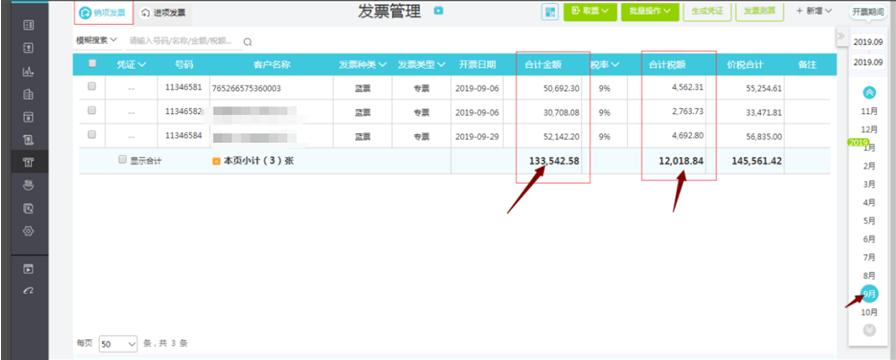Click the video icon beside 发票管理 title
The width and height of the screenshot is (896, 360).
pos(438,10)
